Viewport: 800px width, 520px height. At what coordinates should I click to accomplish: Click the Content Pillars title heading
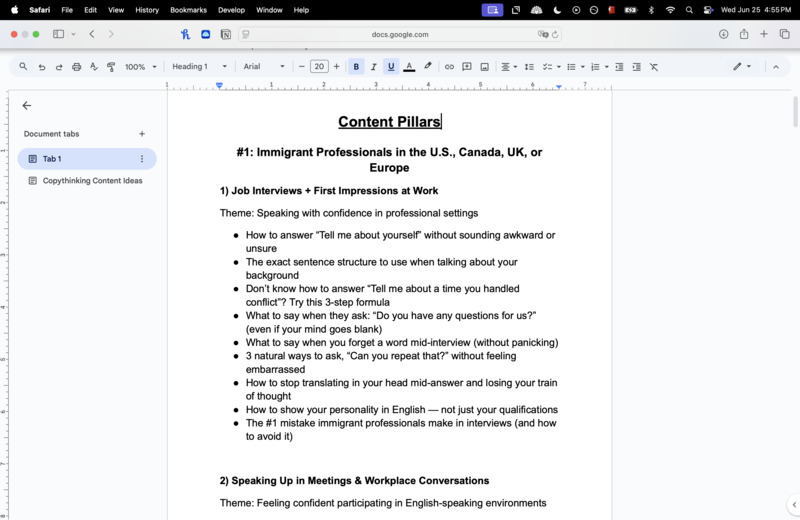(389, 122)
